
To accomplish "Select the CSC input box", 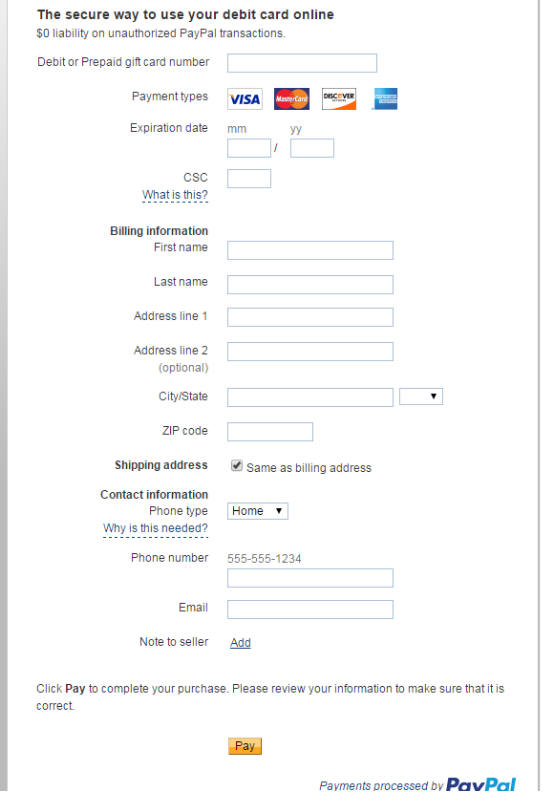I will pyautogui.click(x=249, y=179).
